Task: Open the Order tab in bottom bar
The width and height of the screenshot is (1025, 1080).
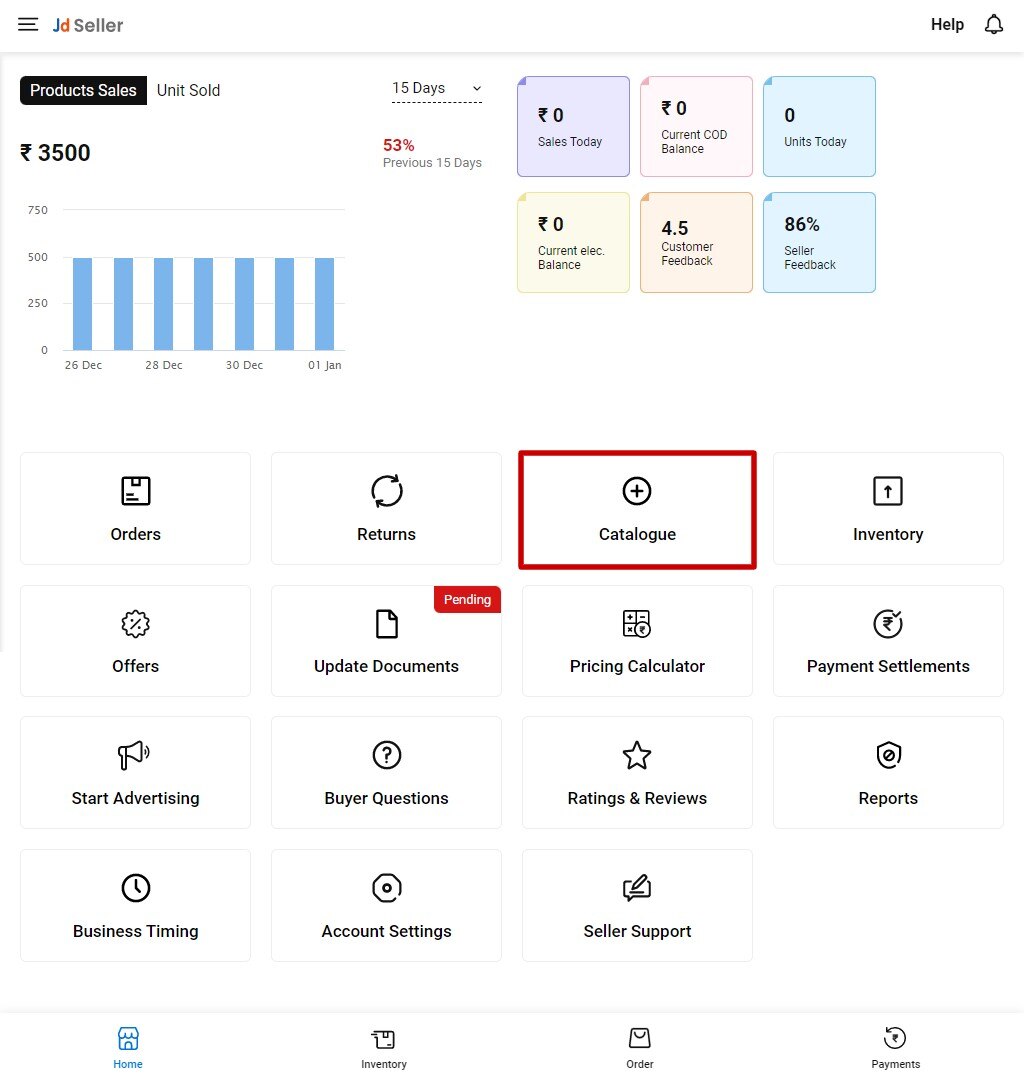Action: point(639,1047)
